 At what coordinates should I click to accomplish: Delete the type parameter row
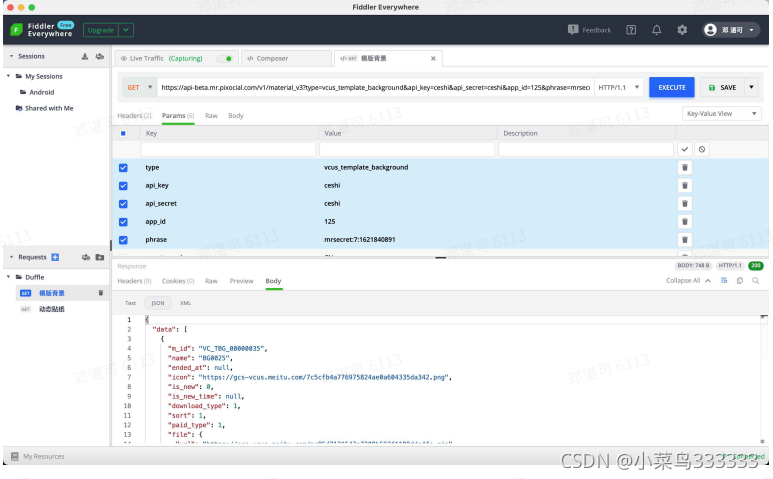pyautogui.click(x=685, y=168)
